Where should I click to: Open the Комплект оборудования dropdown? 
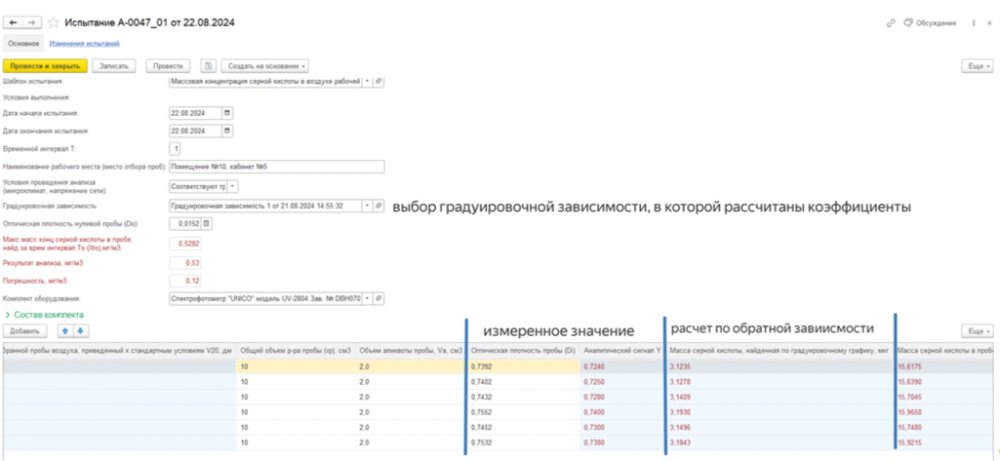(365, 298)
